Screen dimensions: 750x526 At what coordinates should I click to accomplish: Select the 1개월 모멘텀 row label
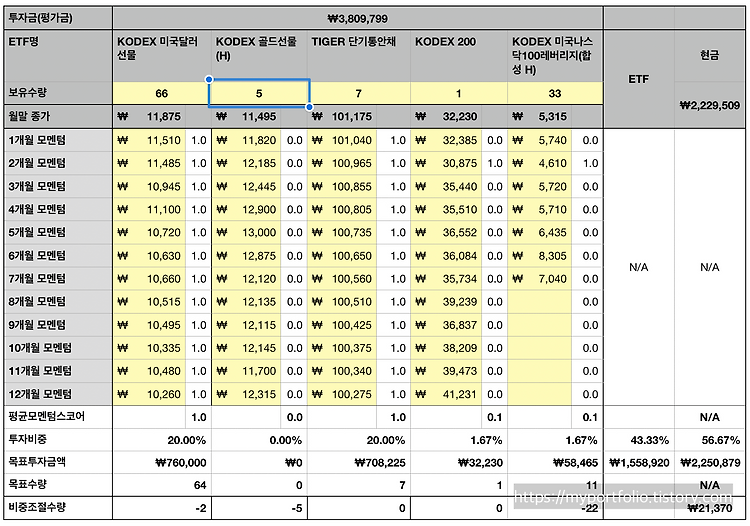coord(58,140)
